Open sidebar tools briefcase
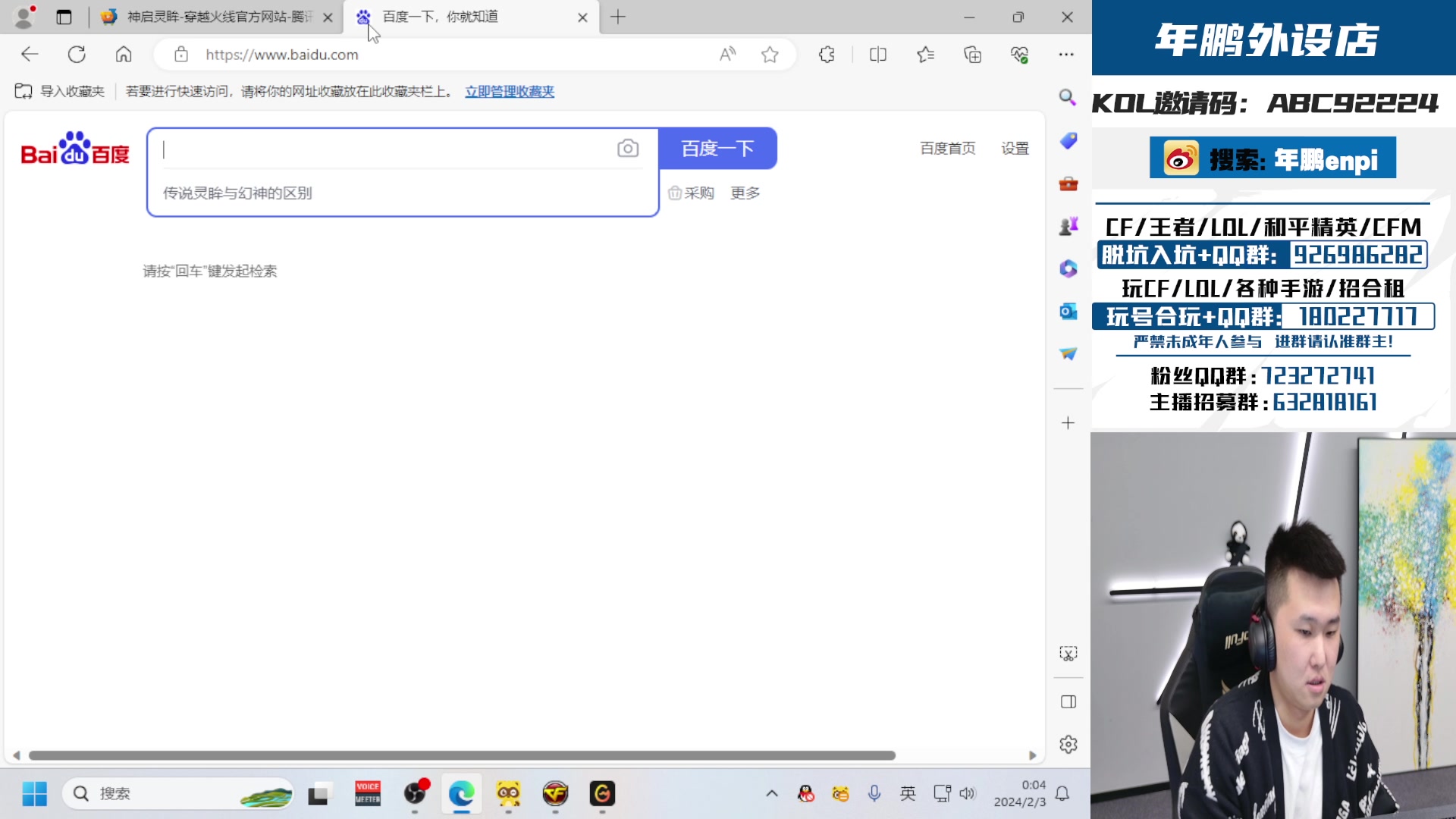 [1068, 184]
